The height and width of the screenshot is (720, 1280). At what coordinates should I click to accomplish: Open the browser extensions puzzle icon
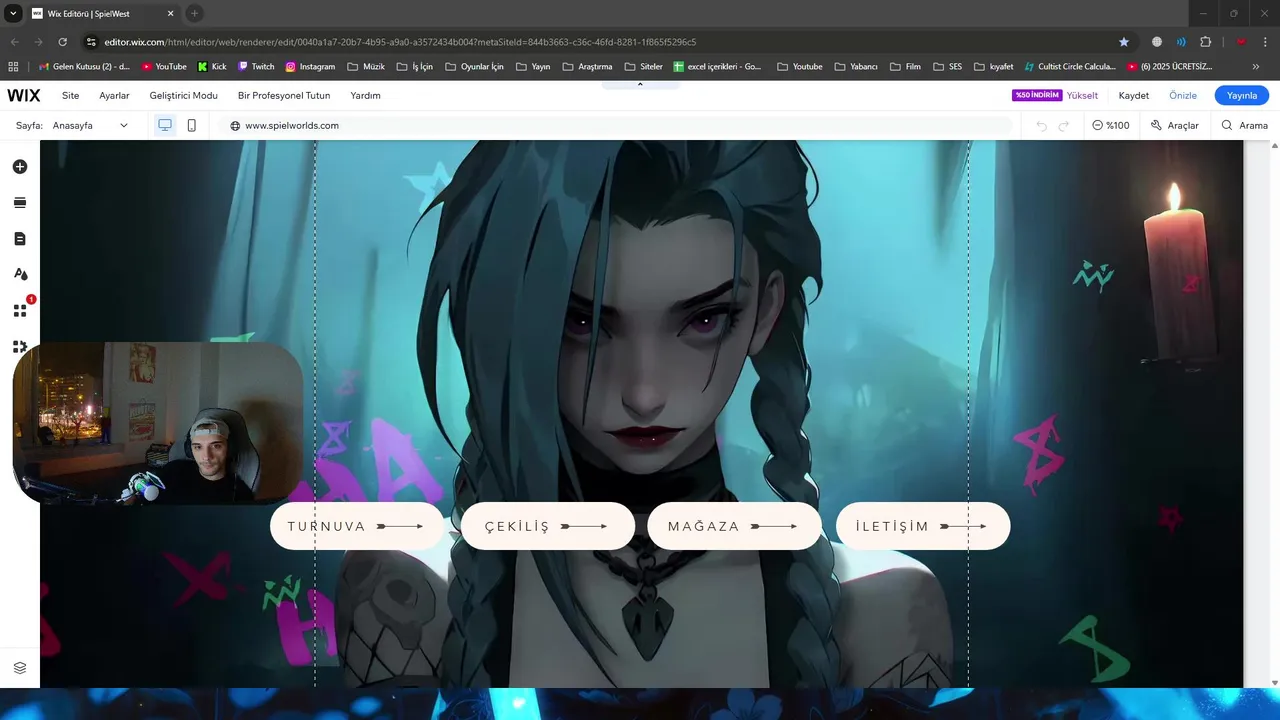pos(1205,42)
